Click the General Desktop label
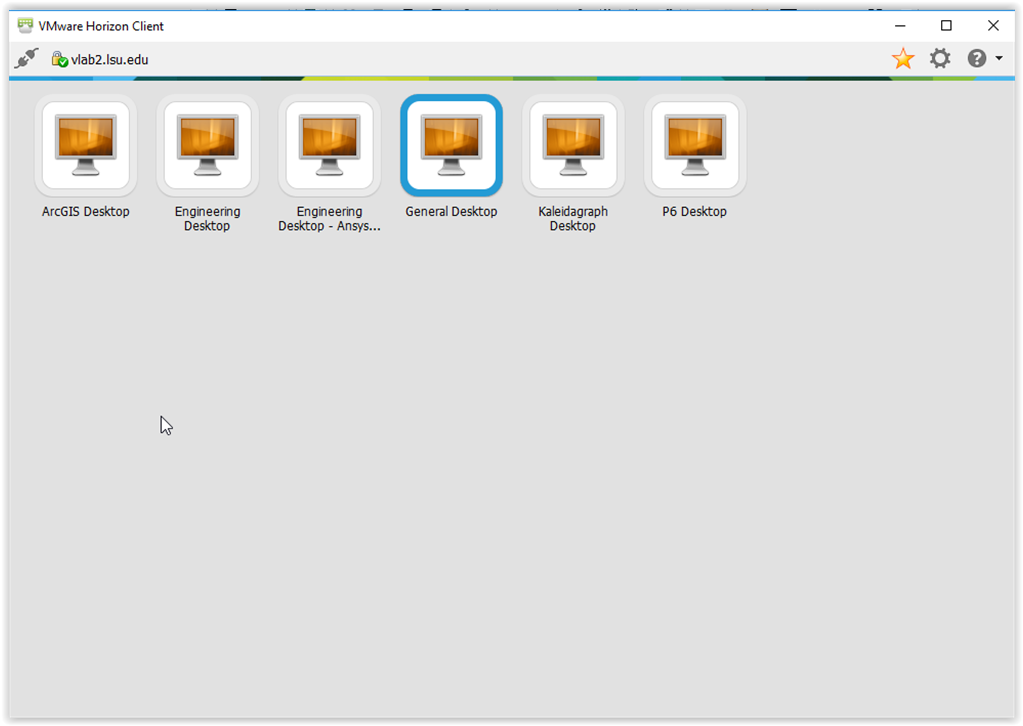Viewport: 1023px width, 726px height. 451,211
